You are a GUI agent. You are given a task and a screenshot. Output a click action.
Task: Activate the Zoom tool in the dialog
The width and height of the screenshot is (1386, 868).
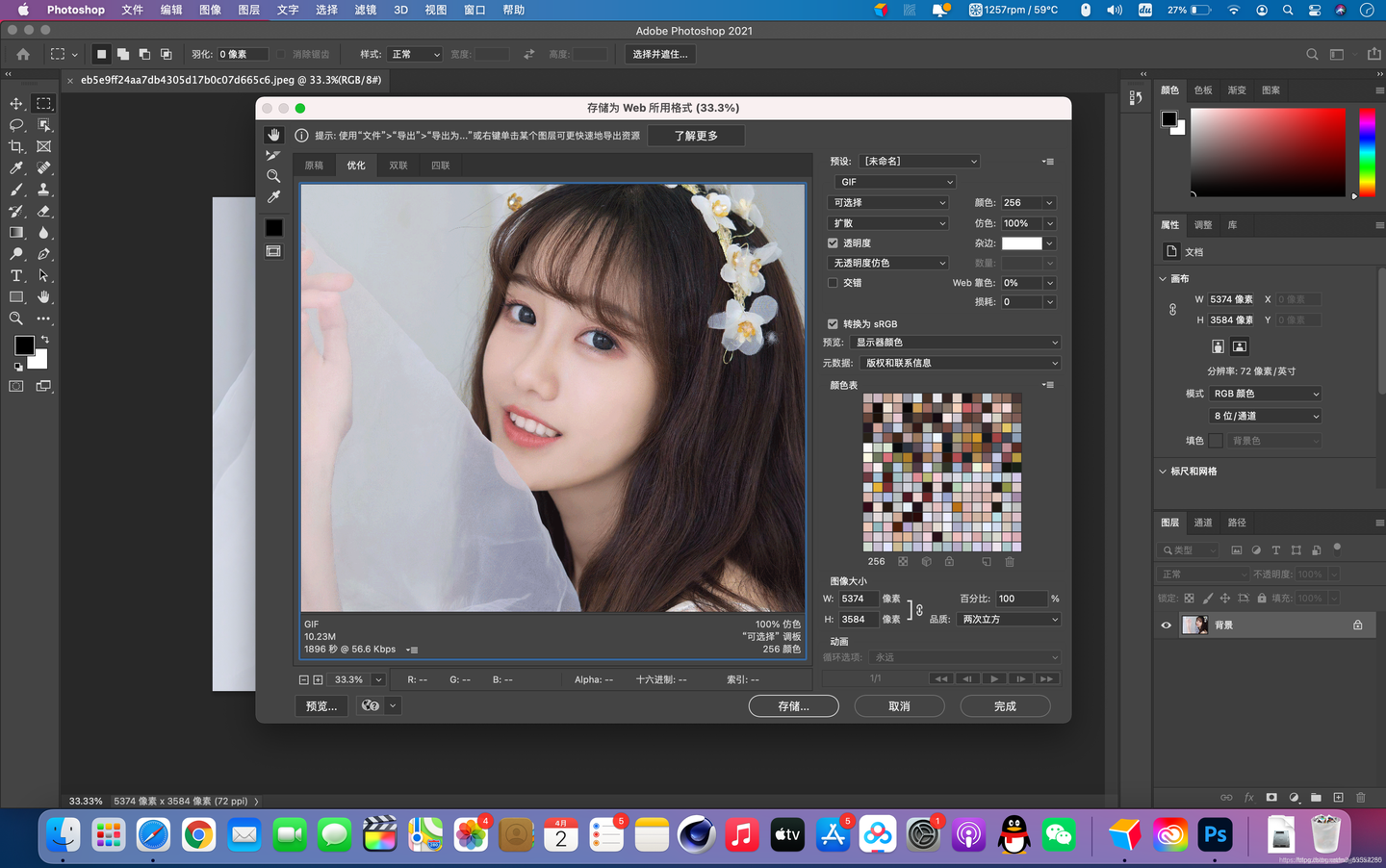[273, 176]
